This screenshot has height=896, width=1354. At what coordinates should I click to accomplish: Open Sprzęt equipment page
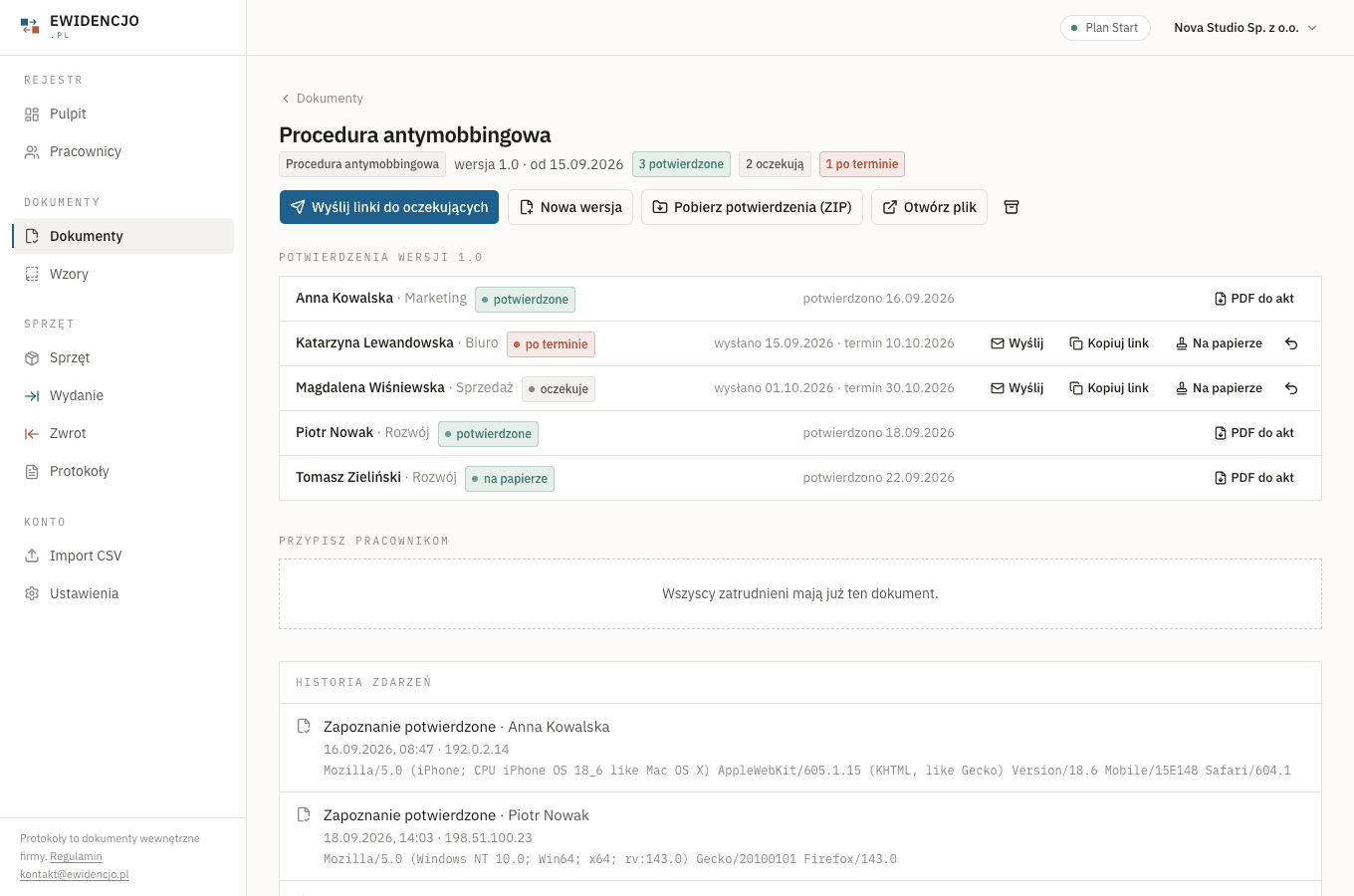click(x=122, y=357)
